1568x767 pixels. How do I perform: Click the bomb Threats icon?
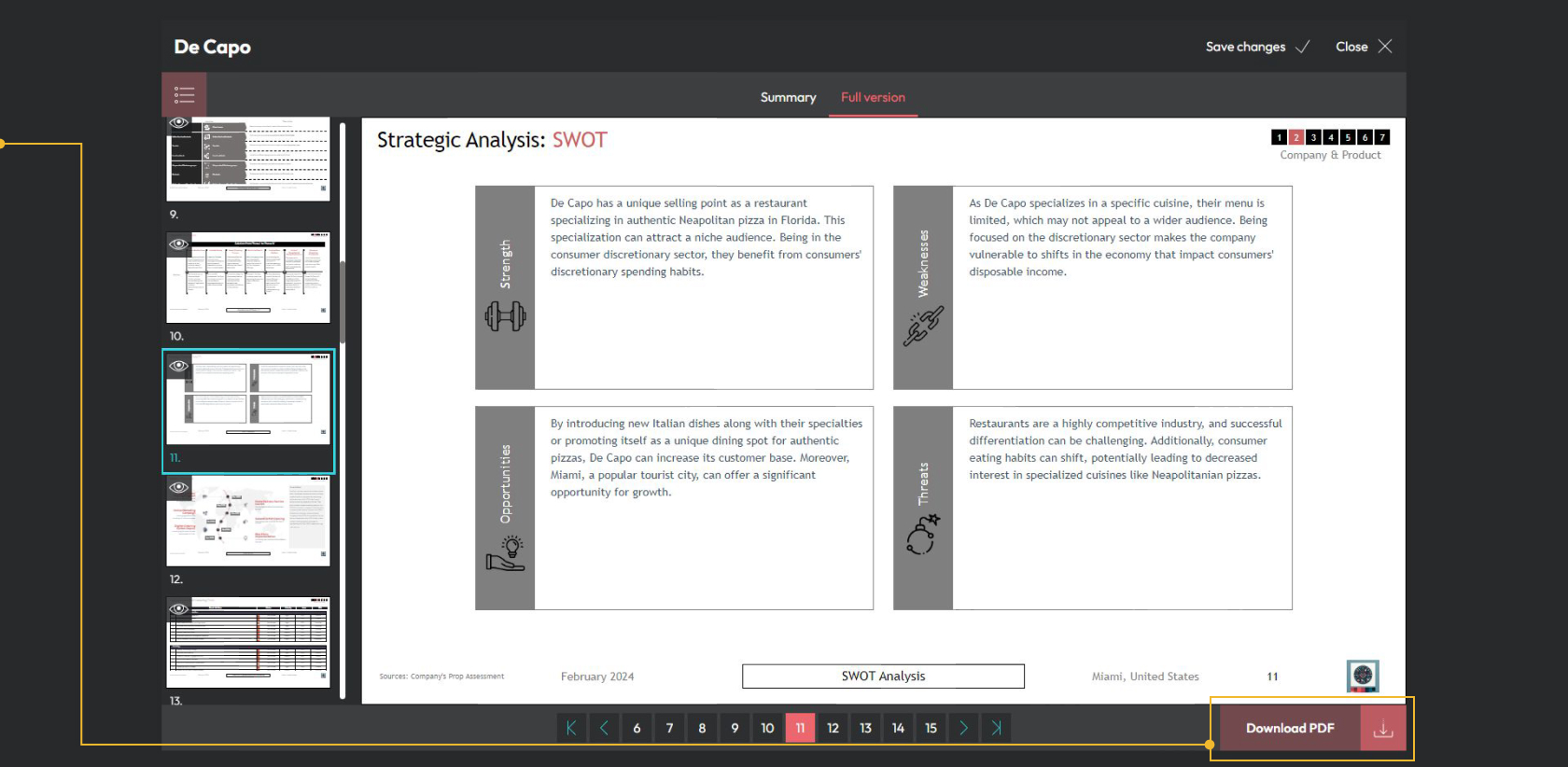tap(923, 535)
